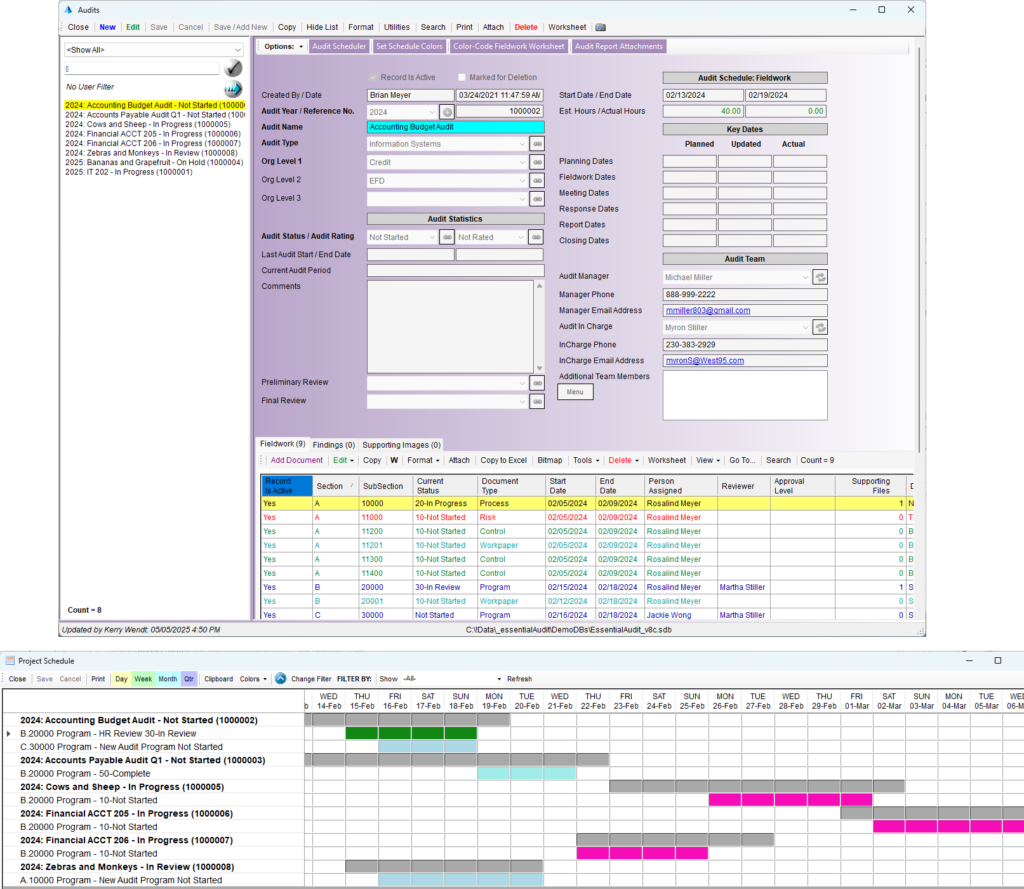This screenshot has width=1024, height=889.
Task: Switch Project Schedule to Qtr view
Action: (189, 679)
